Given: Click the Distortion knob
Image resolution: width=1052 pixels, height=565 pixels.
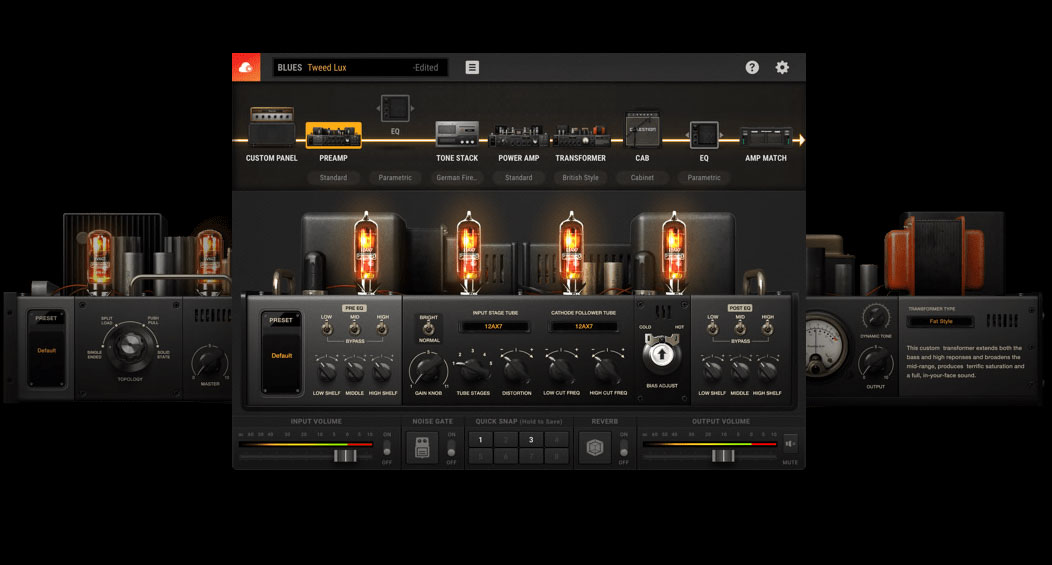Looking at the screenshot, I should point(516,369).
